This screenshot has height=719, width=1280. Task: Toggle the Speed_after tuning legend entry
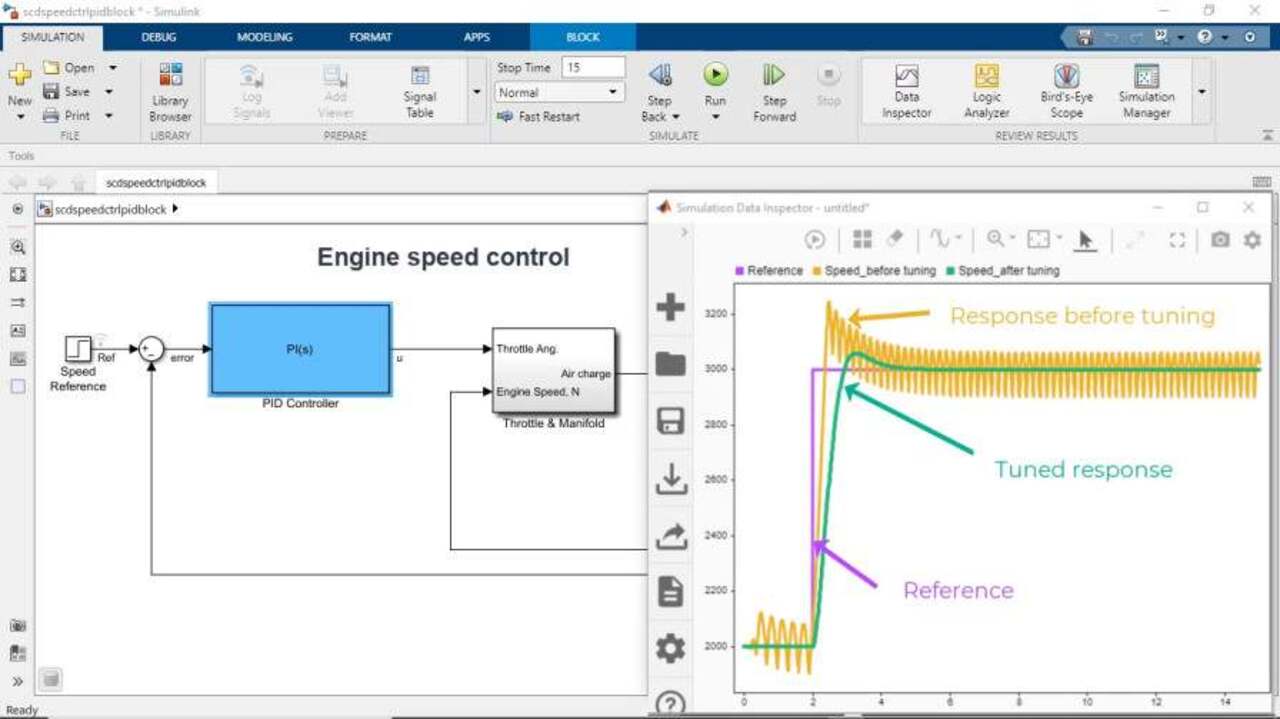1007,271
